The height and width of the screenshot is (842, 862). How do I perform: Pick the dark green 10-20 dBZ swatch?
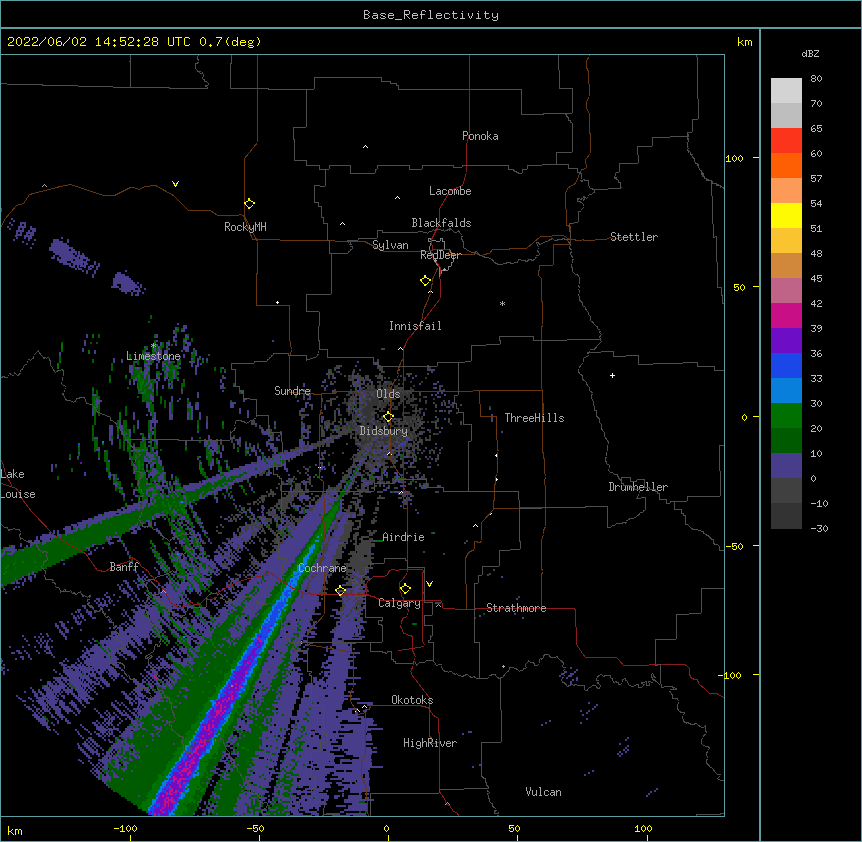786,441
